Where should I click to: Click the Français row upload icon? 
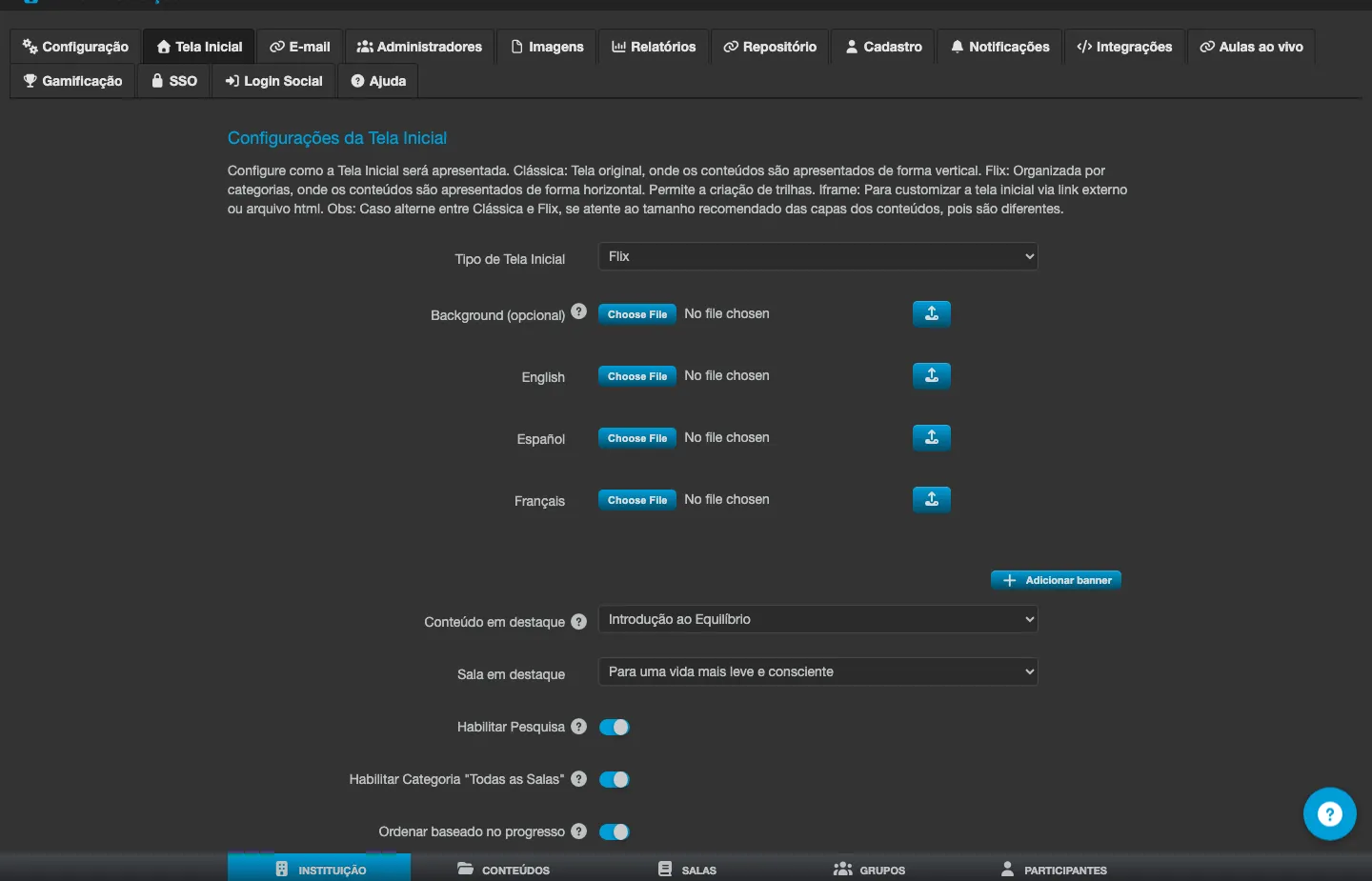[932, 499]
